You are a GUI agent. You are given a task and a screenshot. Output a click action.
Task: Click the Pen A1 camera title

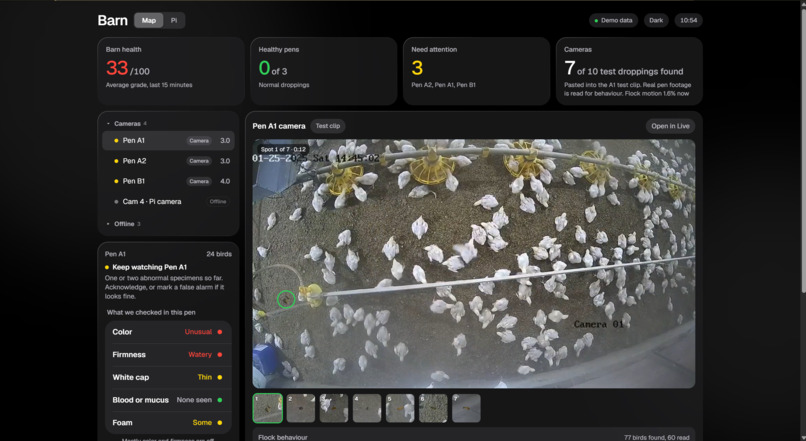279,126
